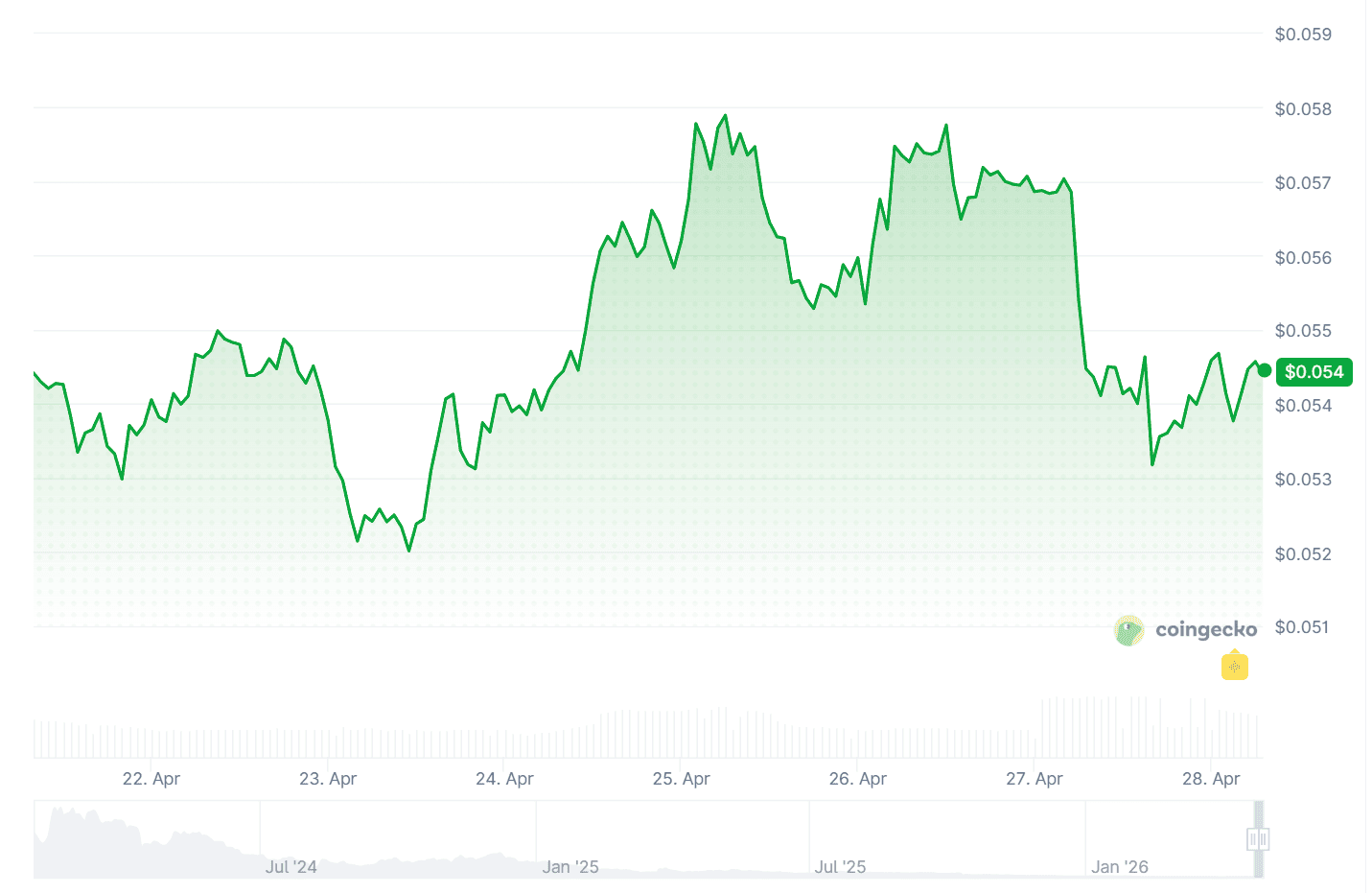Click the 27. Apr date axis label
The image size is (1372, 893).
[x=1034, y=779]
